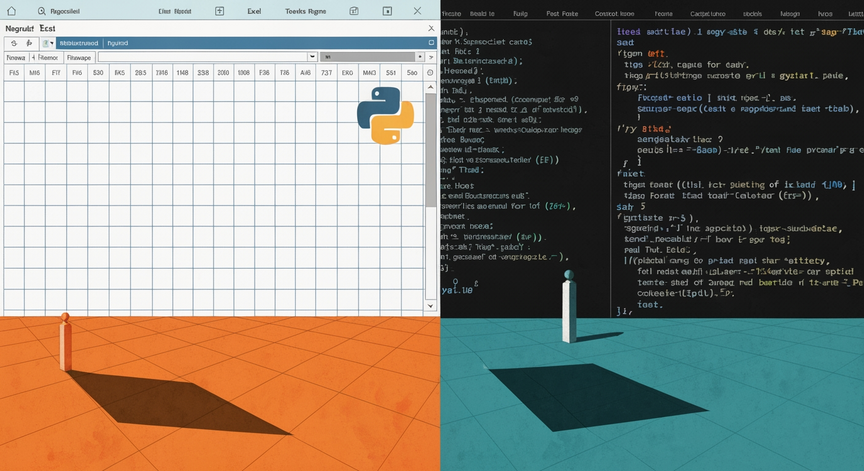The image size is (864, 471).
Task: Click the calendar-like icon right of Toerks Rgne
Action: (x=354, y=11)
